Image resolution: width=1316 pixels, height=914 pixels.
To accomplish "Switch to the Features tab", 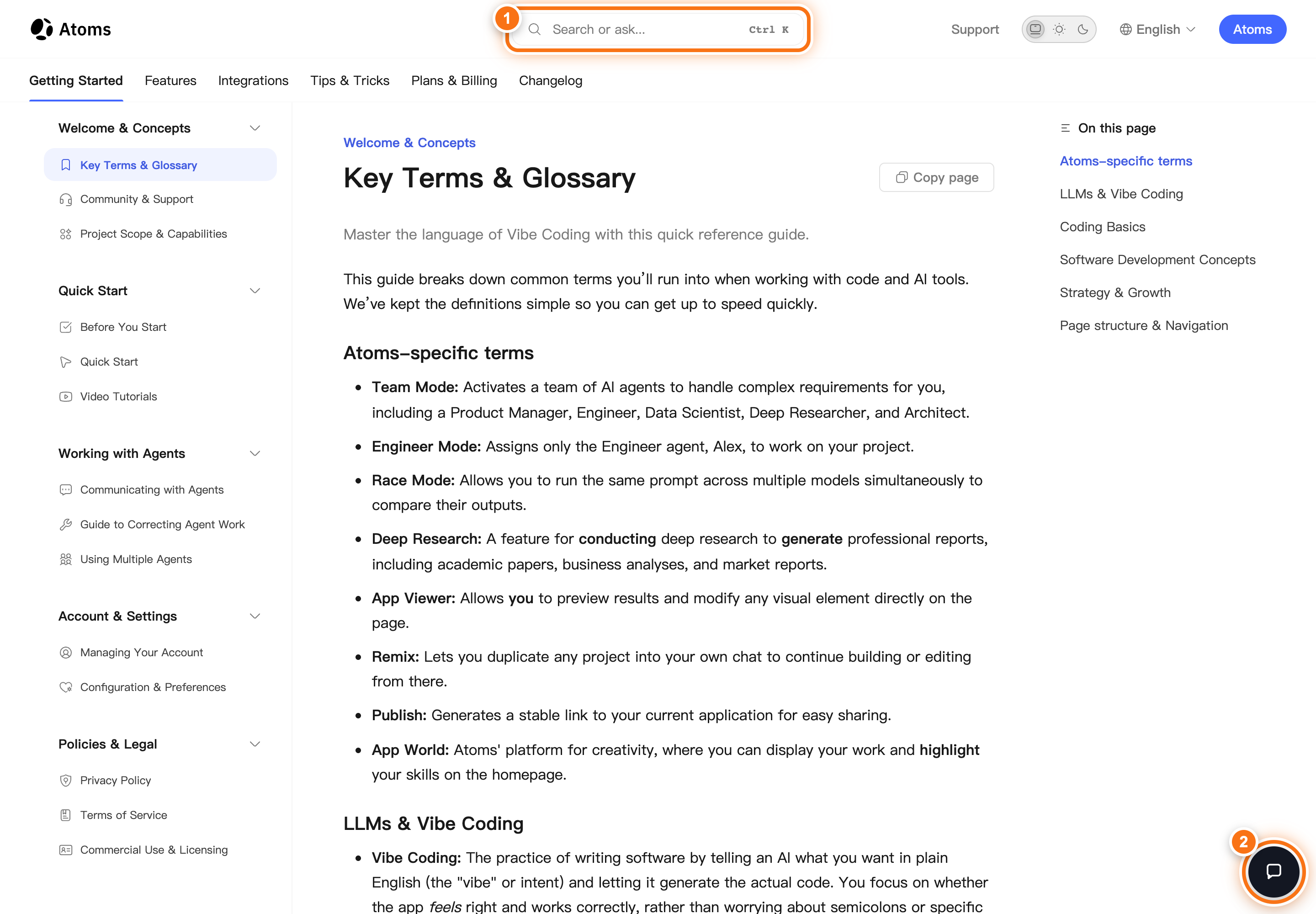I will (x=170, y=81).
